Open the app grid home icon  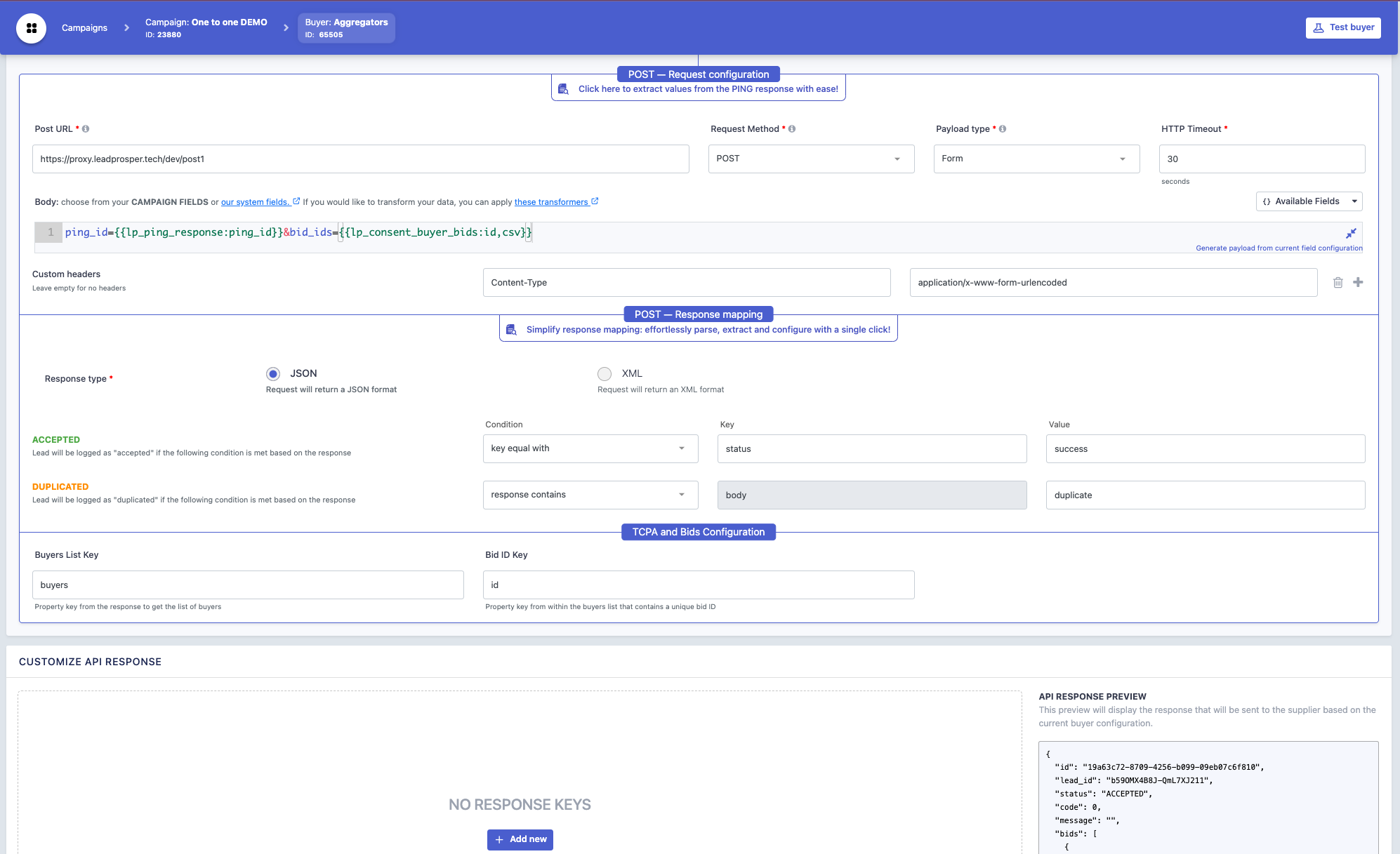(x=32, y=28)
